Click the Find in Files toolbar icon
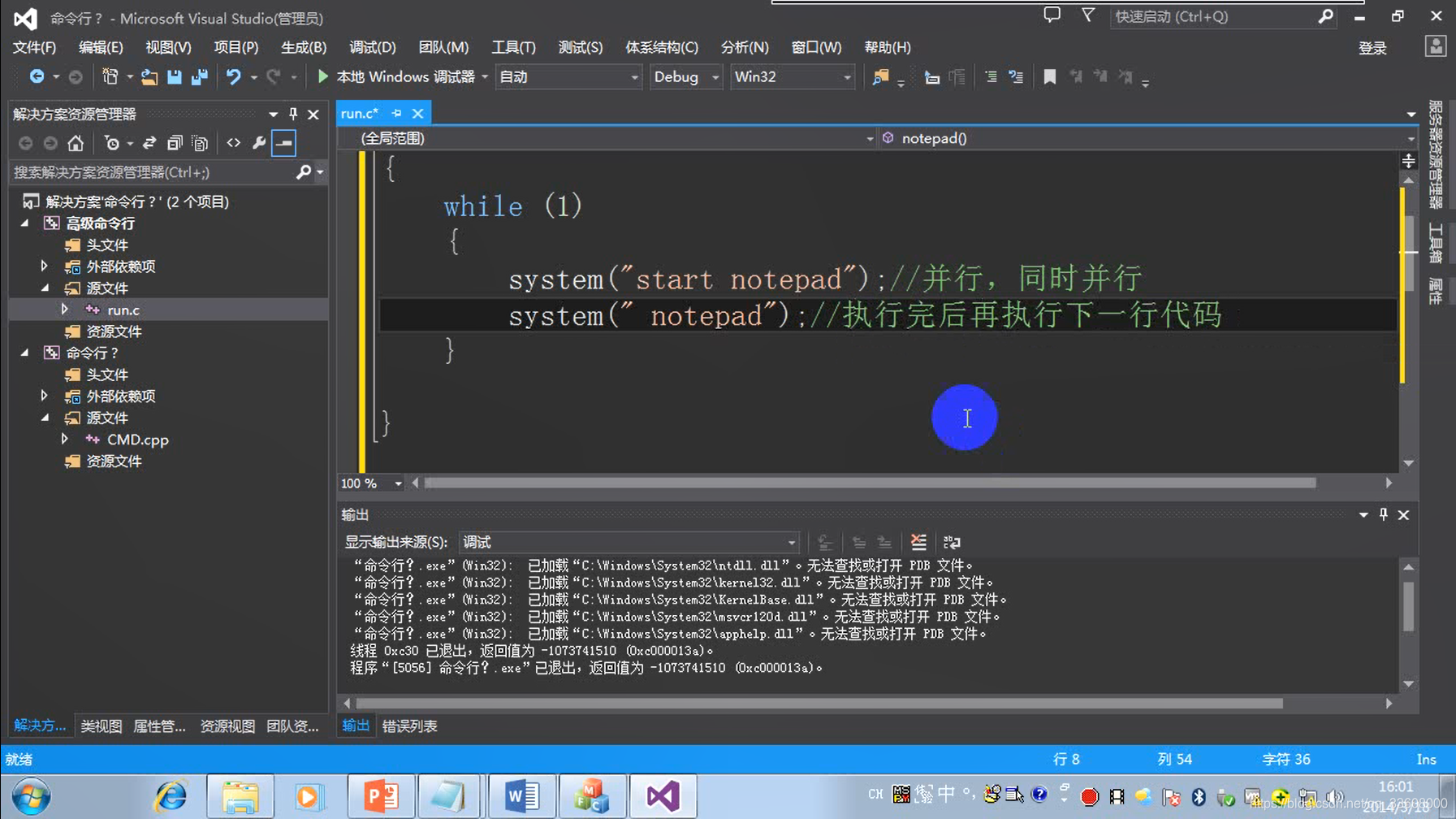The width and height of the screenshot is (1456, 819). (880, 76)
